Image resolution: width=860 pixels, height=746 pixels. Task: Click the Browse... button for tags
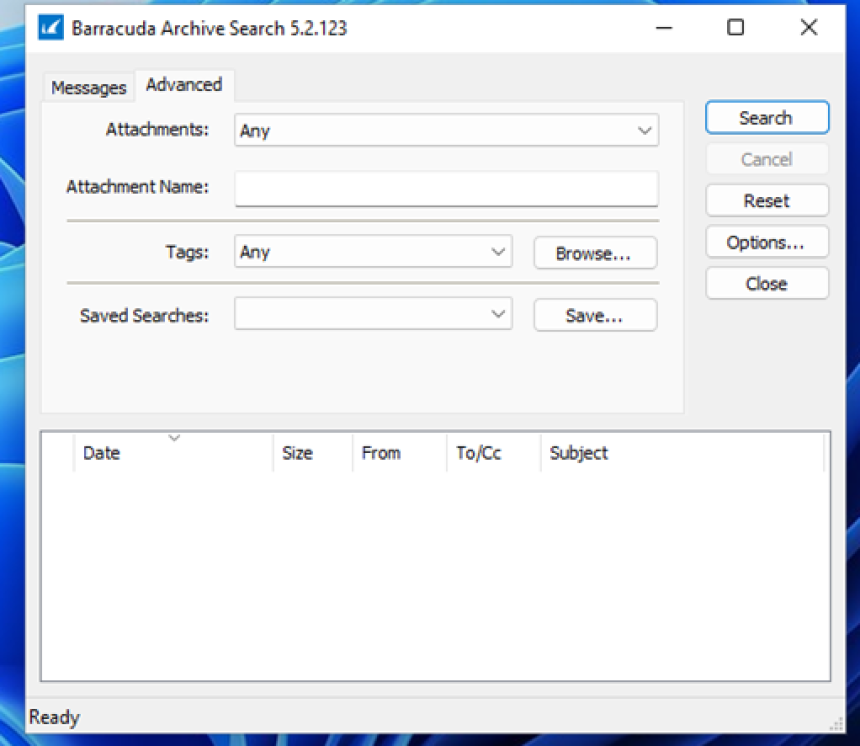(x=595, y=253)
